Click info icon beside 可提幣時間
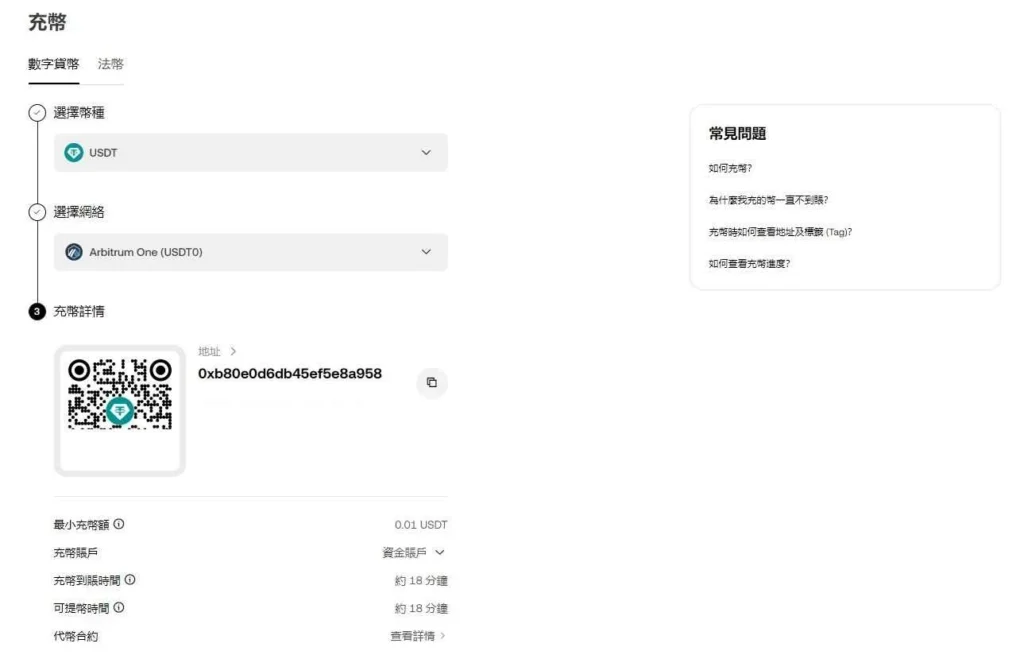The width and height of the screenshot is (1024, 655). point(119,607)
